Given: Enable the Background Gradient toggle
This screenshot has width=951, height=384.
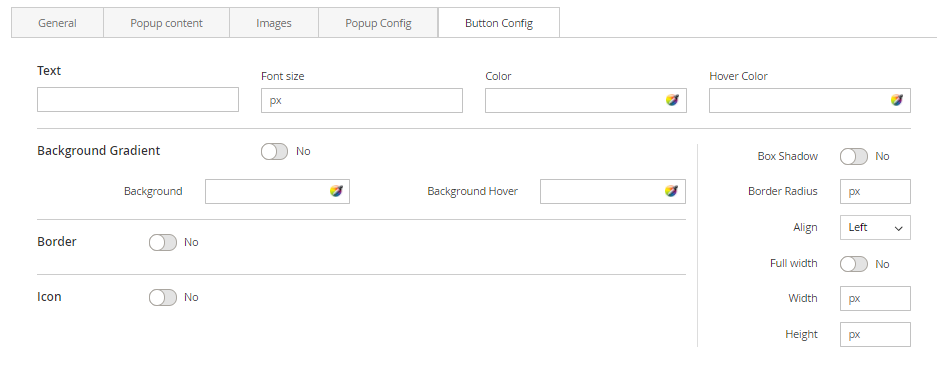Looking at the screenshot, I should [274, 151].
